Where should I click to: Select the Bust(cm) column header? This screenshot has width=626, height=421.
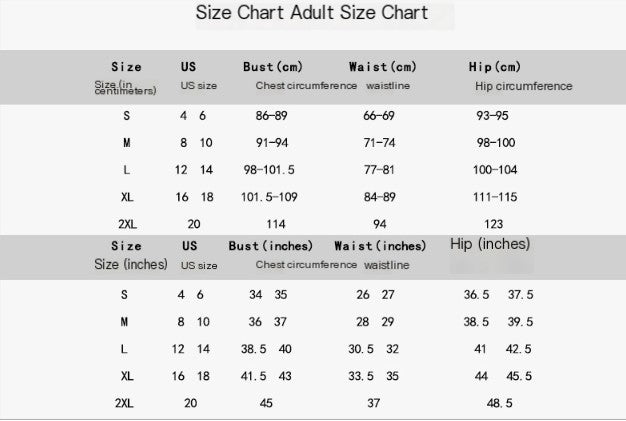(x=272, y=67)
